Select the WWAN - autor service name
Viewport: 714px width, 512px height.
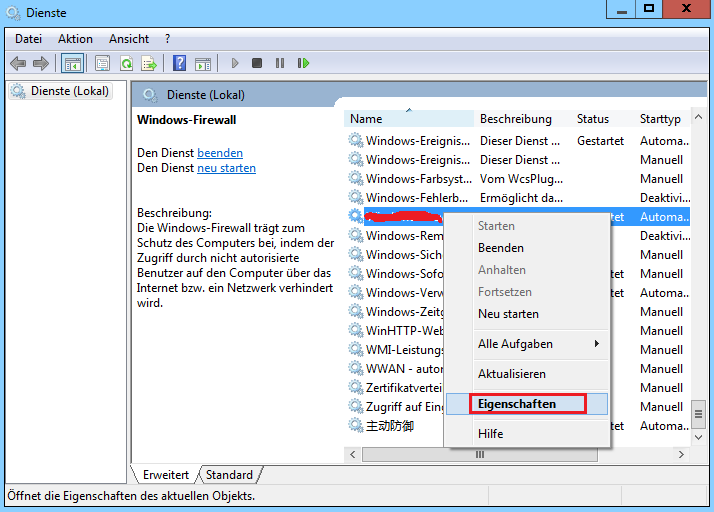404,369
